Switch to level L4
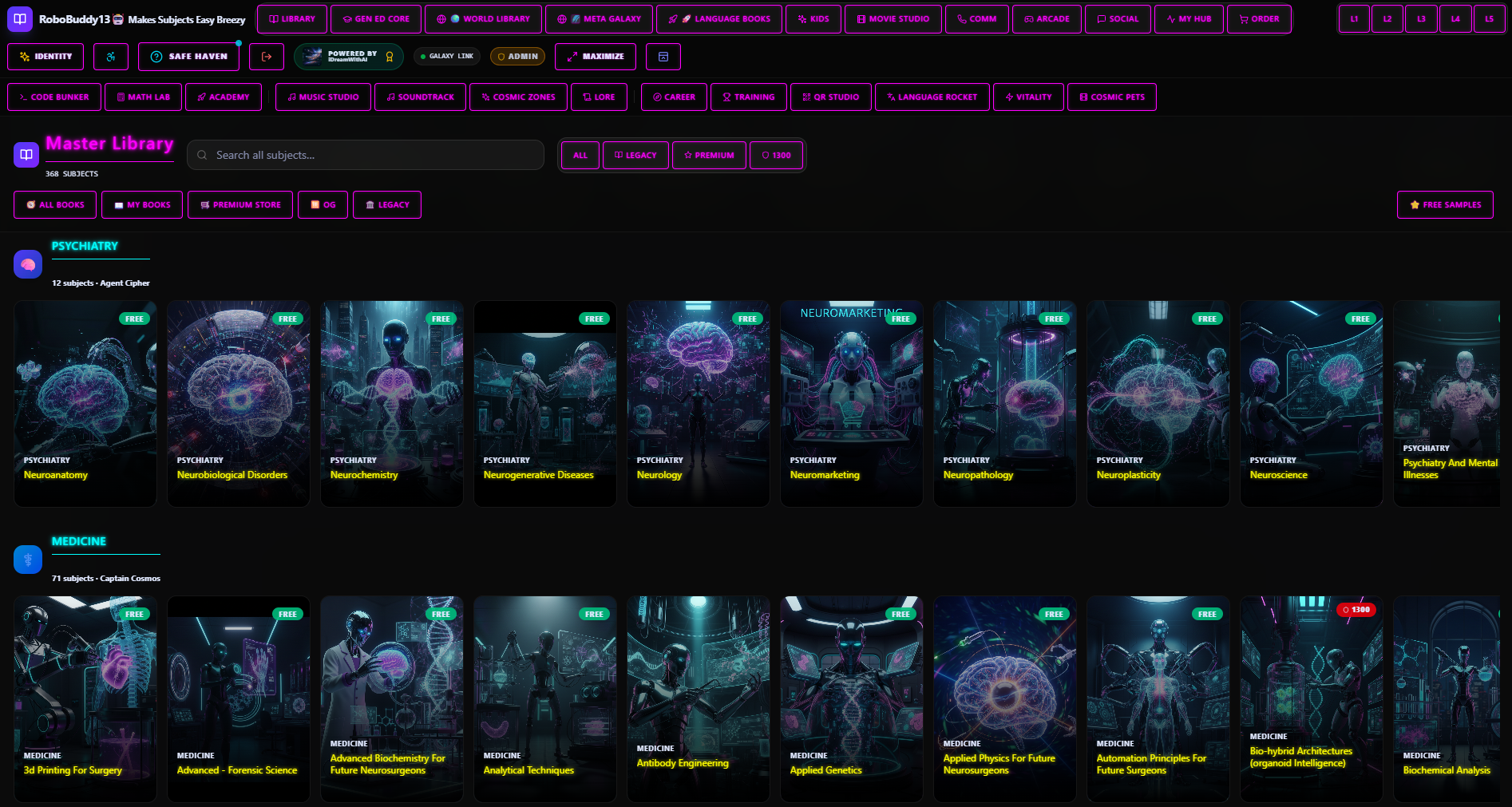1512x807 pixels. click(1455, 19)
